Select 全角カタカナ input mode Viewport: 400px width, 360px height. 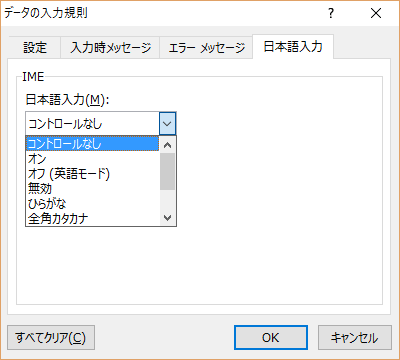tap(92, 218)
